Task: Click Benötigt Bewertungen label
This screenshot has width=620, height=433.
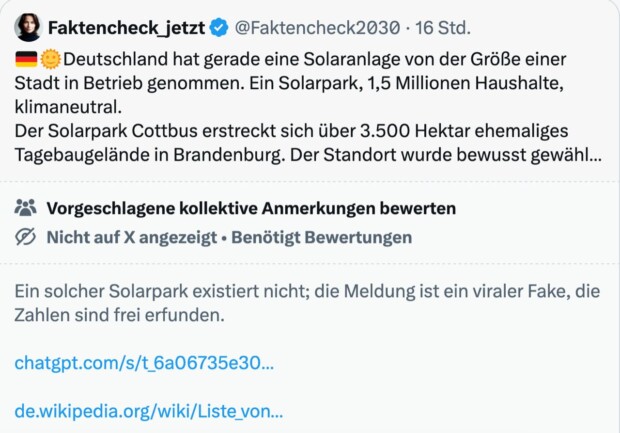Action: point(321,238)
